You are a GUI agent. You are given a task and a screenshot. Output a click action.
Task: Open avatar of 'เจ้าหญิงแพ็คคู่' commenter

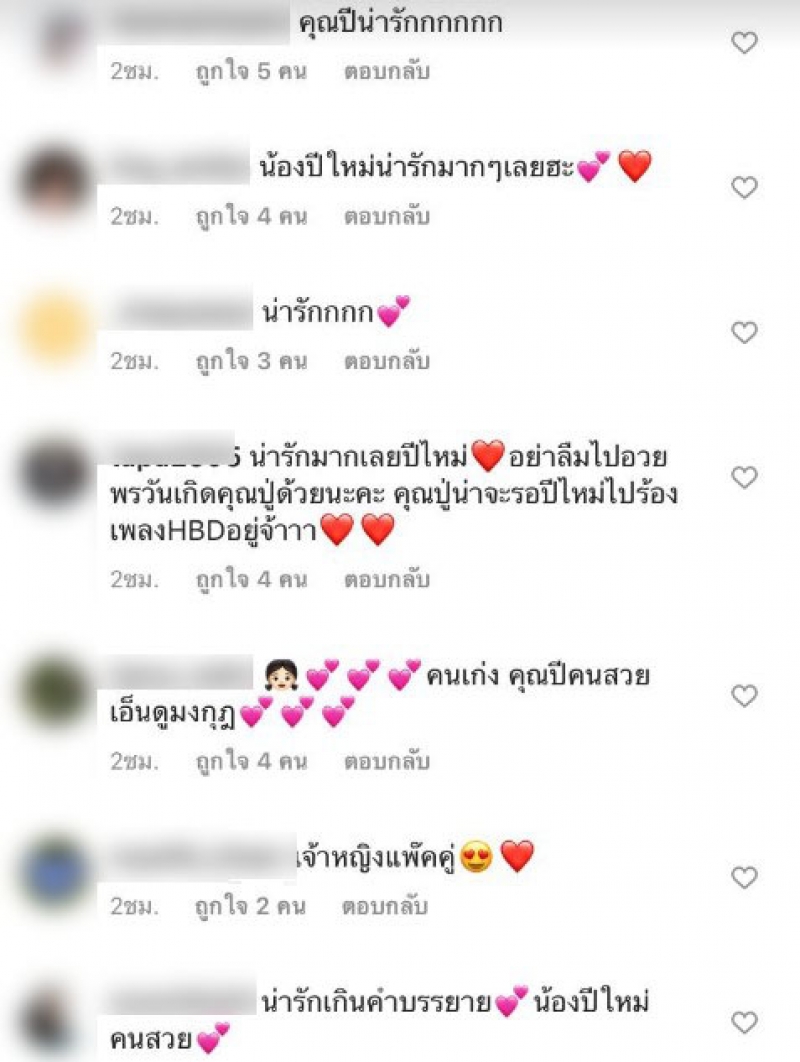click(56, 872)
